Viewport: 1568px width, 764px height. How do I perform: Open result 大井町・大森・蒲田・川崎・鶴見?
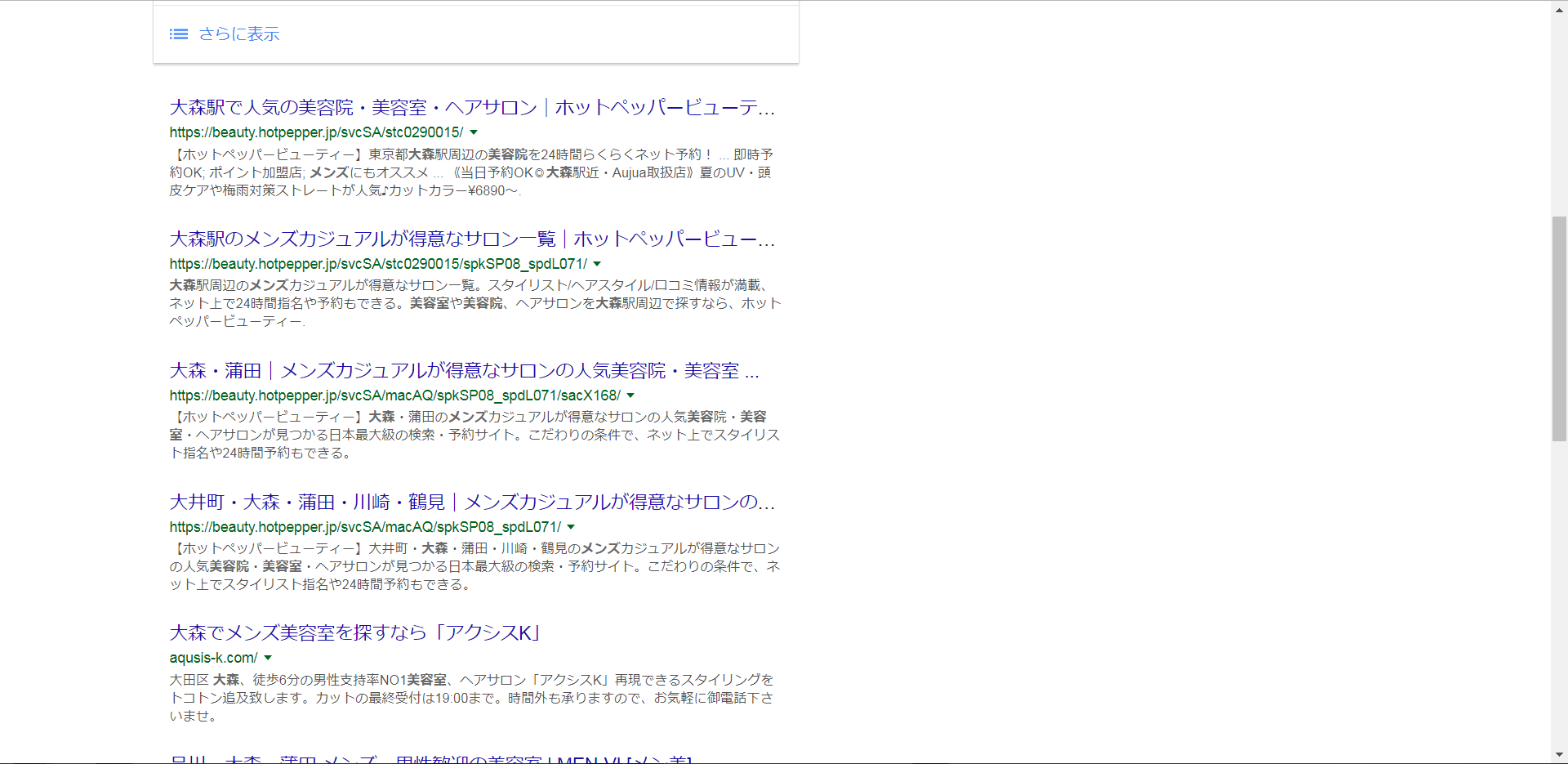(472, 502)
